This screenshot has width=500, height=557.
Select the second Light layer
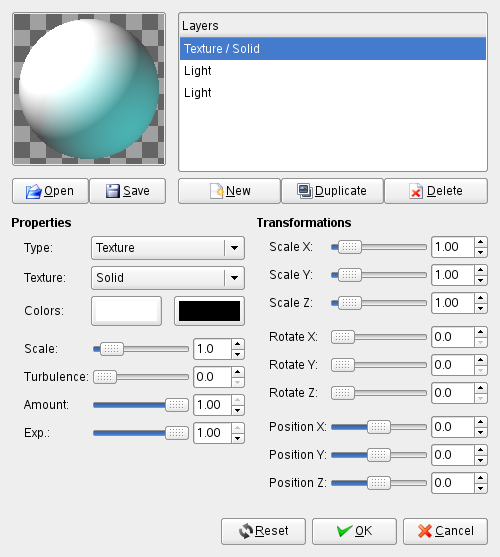point(333,93)
